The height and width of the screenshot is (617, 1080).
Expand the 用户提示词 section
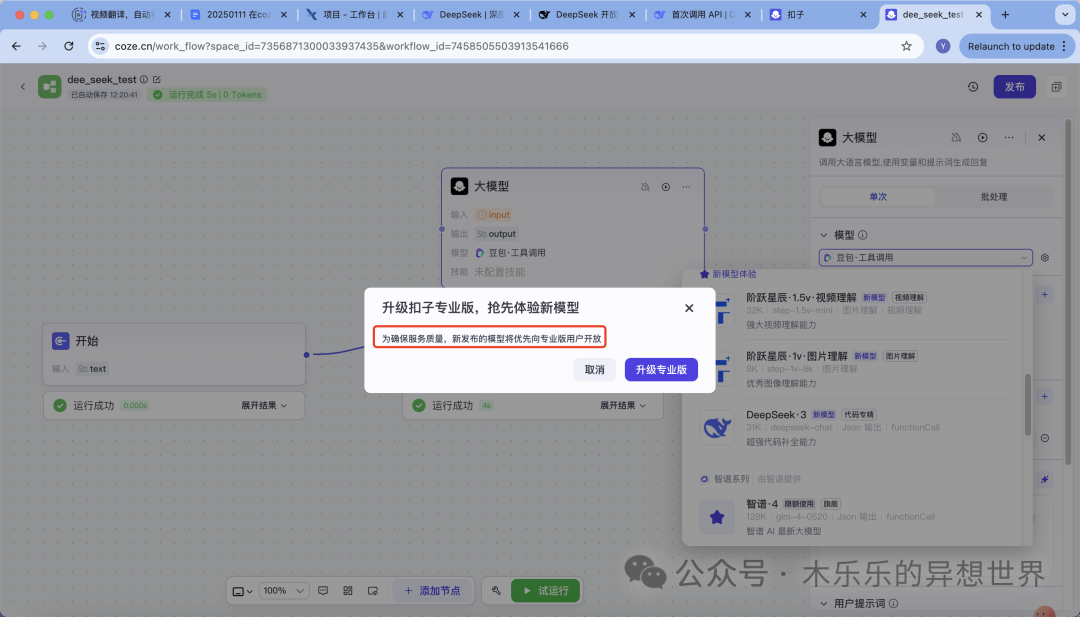coord(824,603)
